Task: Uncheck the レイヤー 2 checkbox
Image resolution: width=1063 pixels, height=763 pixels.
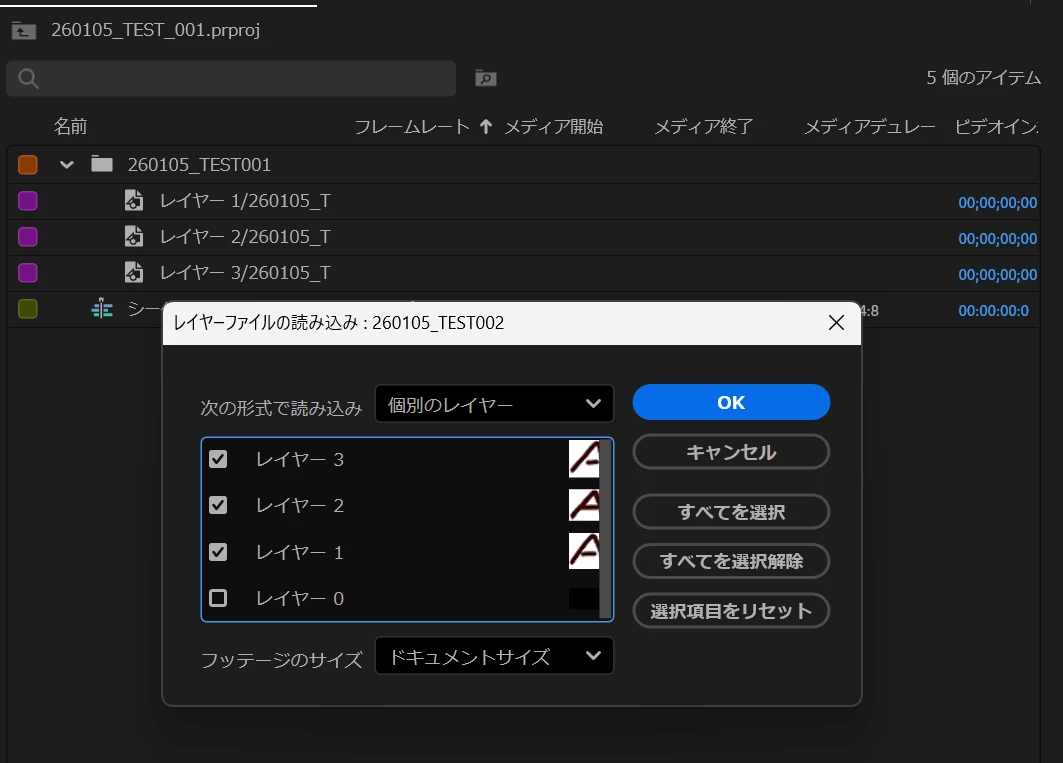Action: (x=218, y=505)
